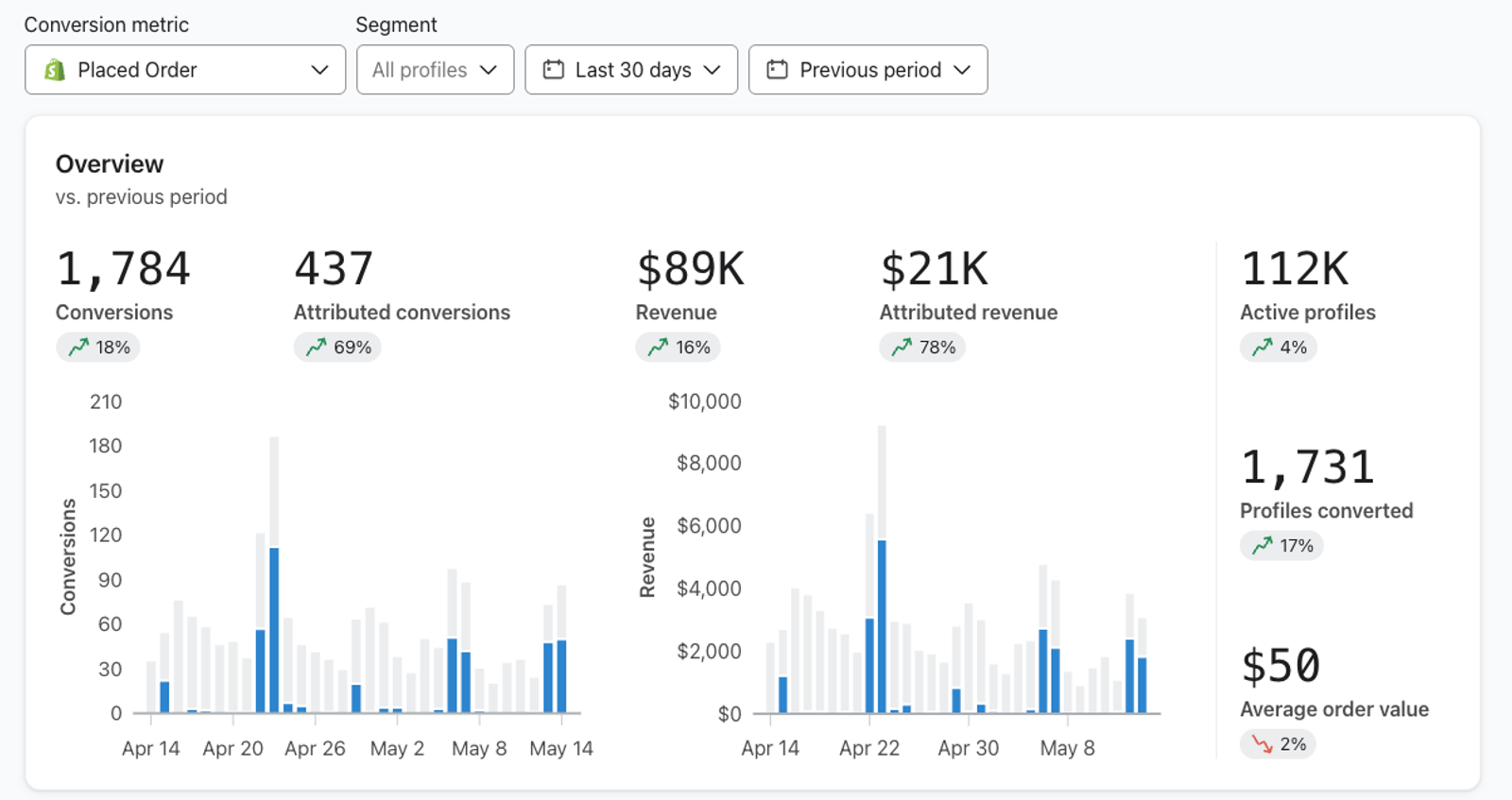Click the 2% average order value decline badge
The width and height of the screenshot is (1512, 800).
(x=1279, y=744)
